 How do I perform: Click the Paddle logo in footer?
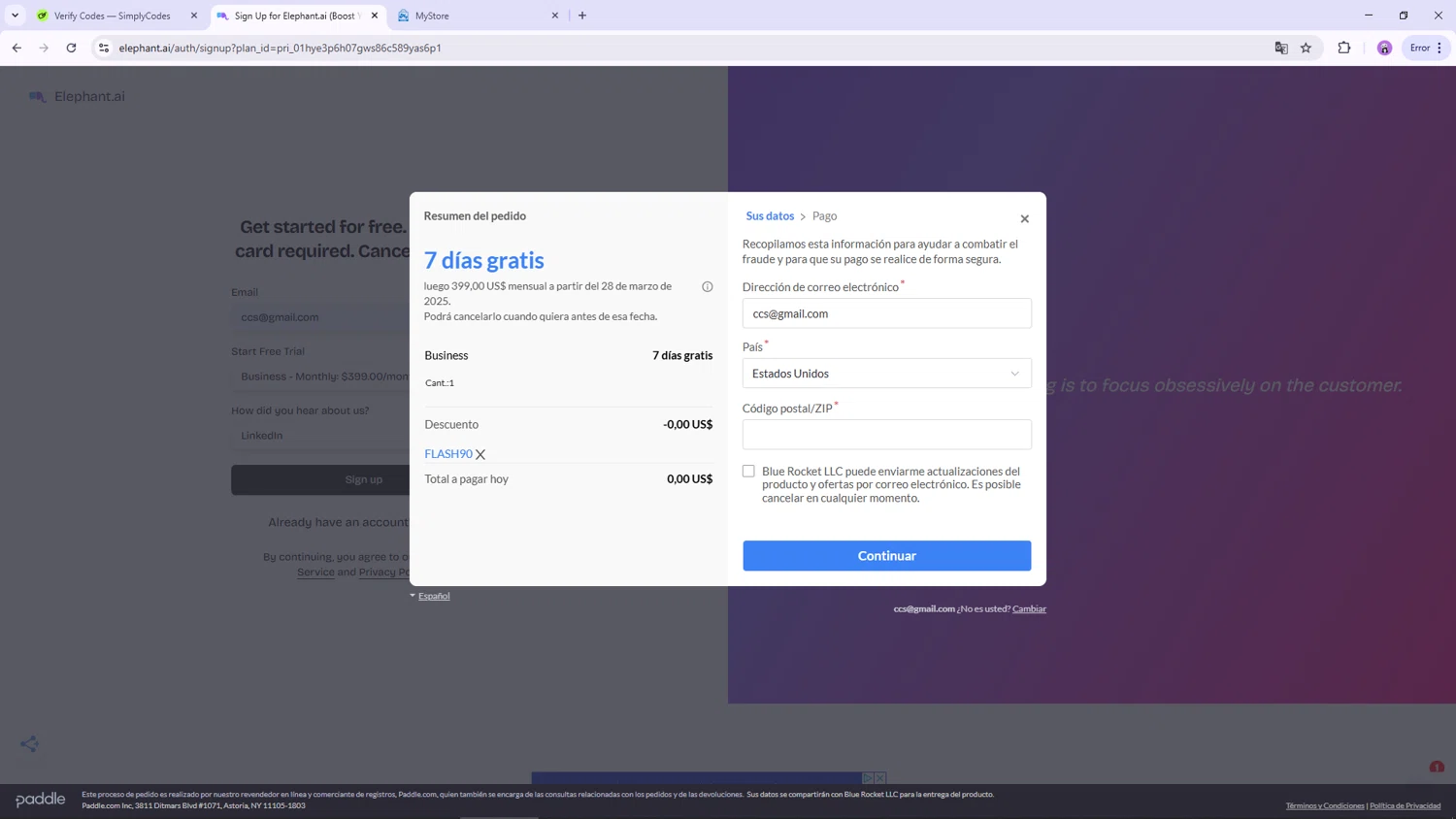[x=41, y=800]
